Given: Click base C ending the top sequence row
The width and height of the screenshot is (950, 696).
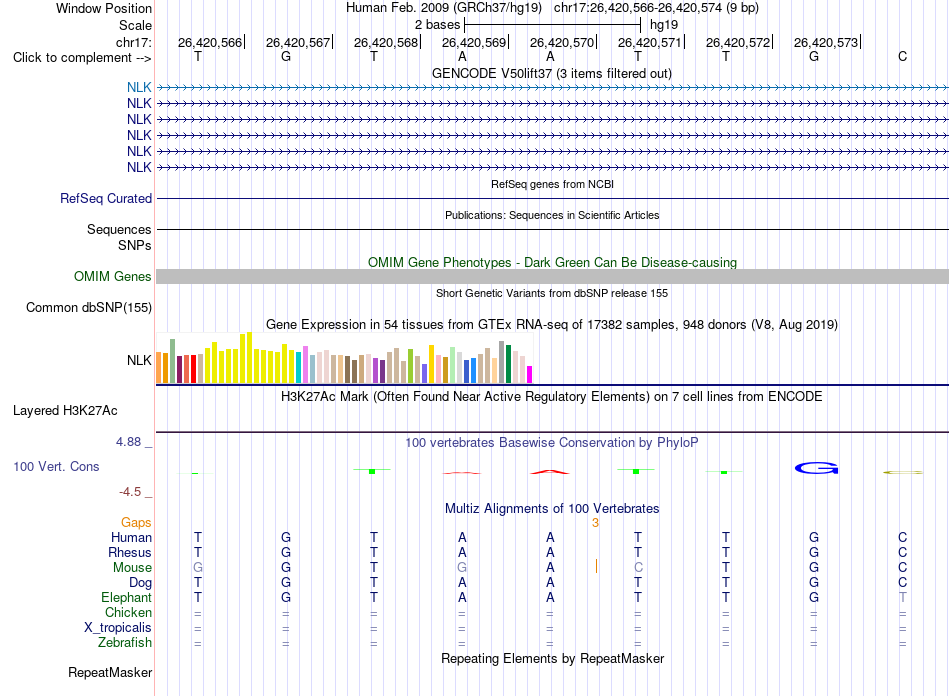Looking at the screenshot, I should click(902, 56).
